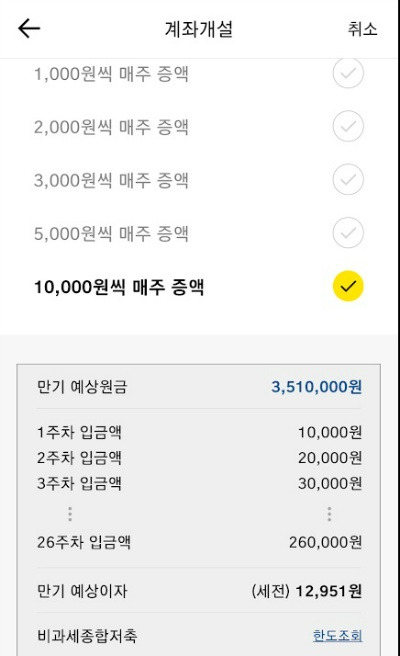
Task: Tap the 26주차 입금액 row
Action: point(199,543)
